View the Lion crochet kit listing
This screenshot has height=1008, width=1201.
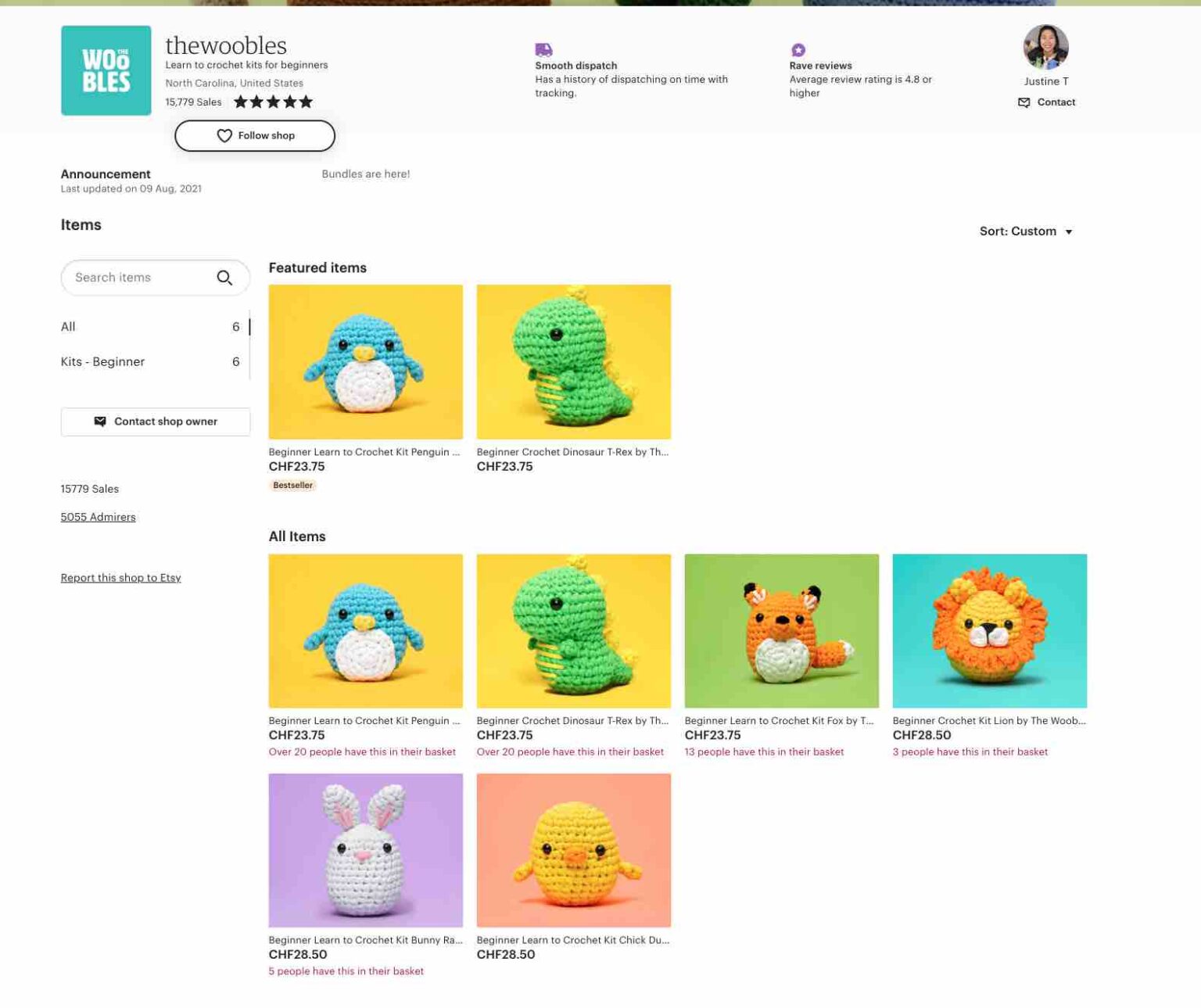pyautogui.click(x=989, y=630)
